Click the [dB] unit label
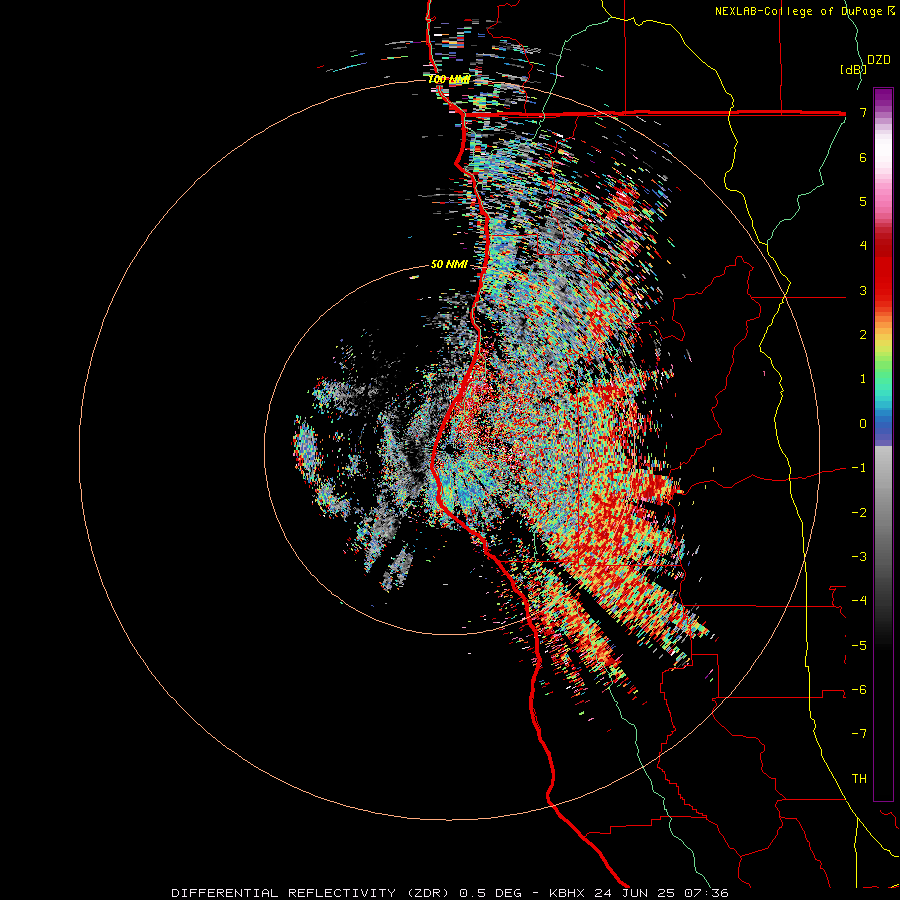Viewport: 900px width, 900px height. pyautogui.click(x=852, y=69)
